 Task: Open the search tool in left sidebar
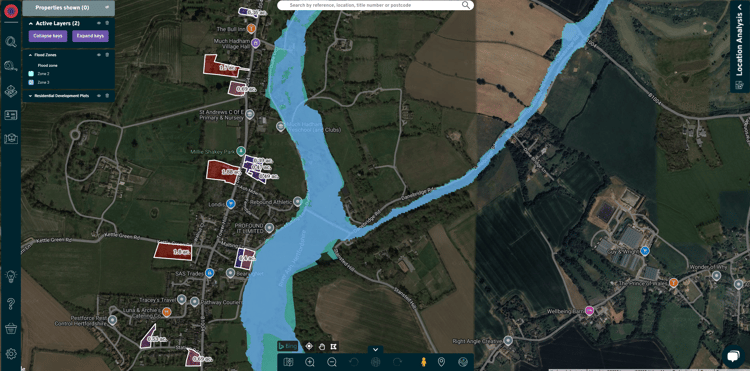(11, 41)
